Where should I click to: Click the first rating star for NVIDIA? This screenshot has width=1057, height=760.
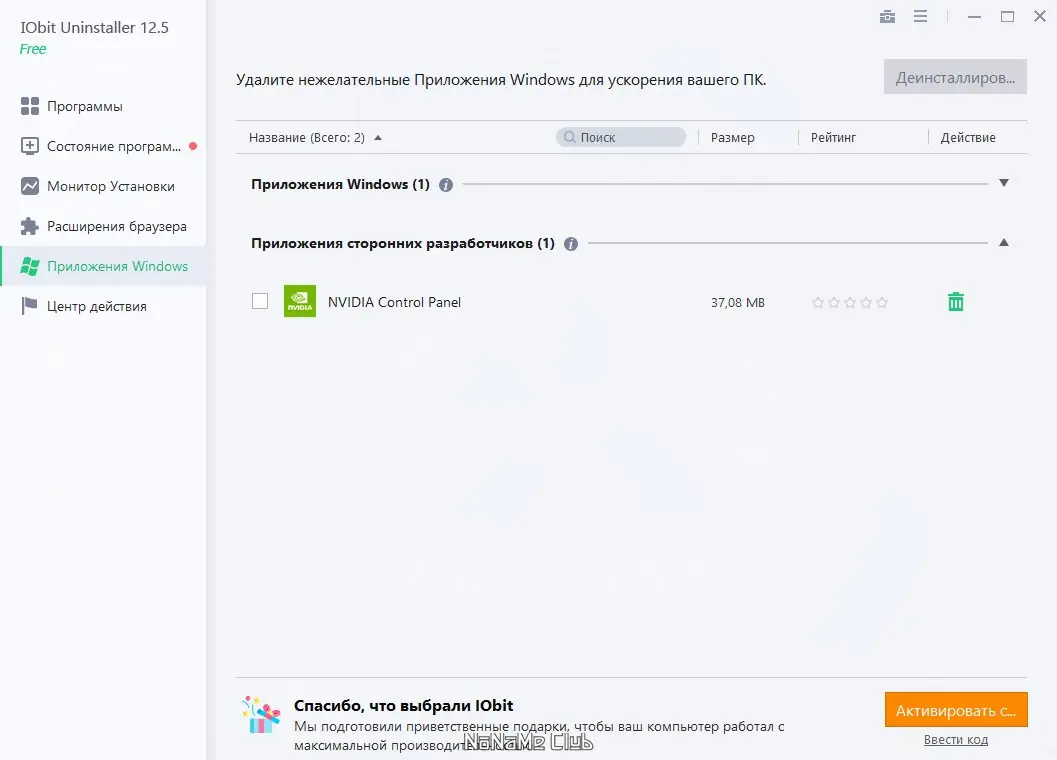[818, 303]
